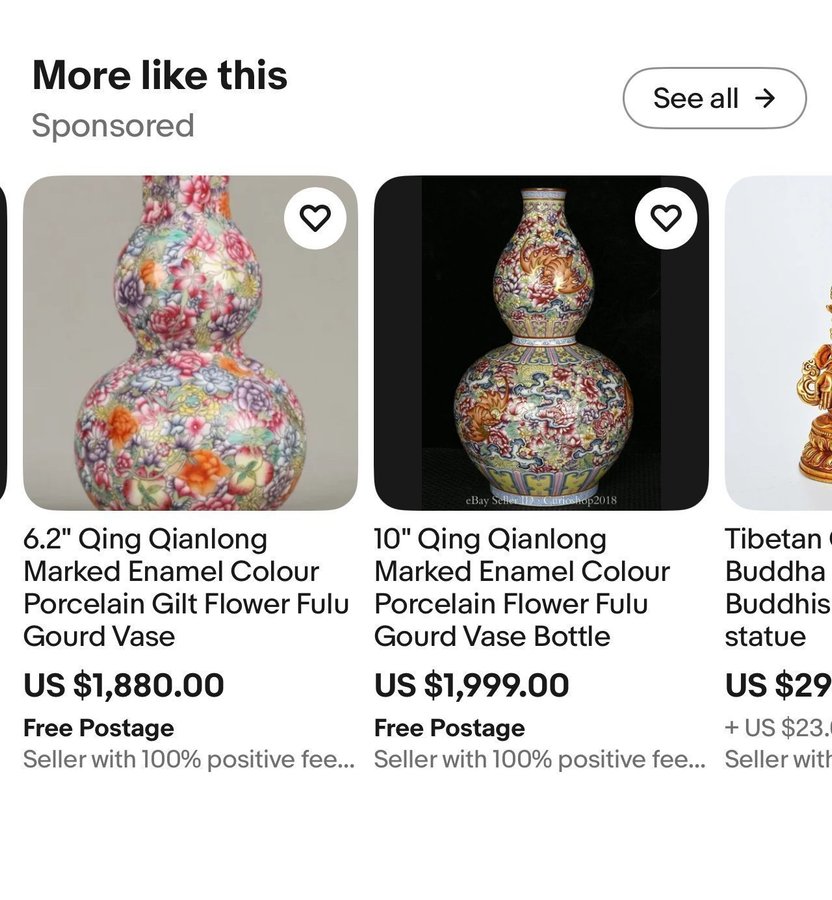Click the Buddha statue's US $29 price
Screen dimensions: 832x900
(x=778, y=685)
